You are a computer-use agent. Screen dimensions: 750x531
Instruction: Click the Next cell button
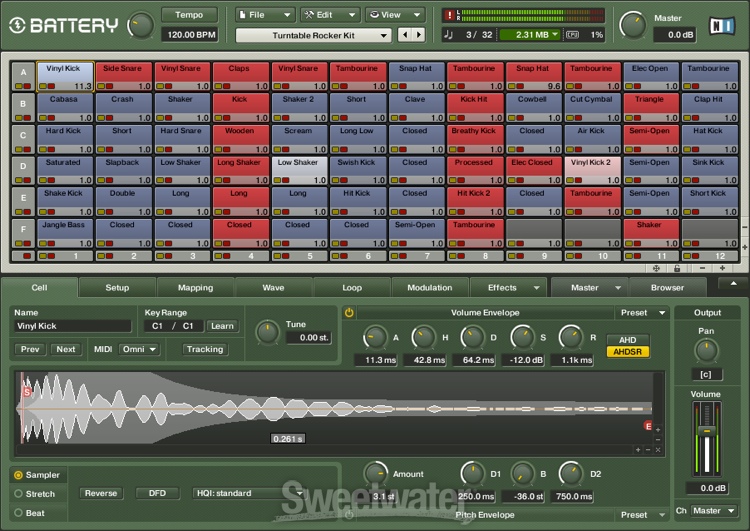[66, 349]
